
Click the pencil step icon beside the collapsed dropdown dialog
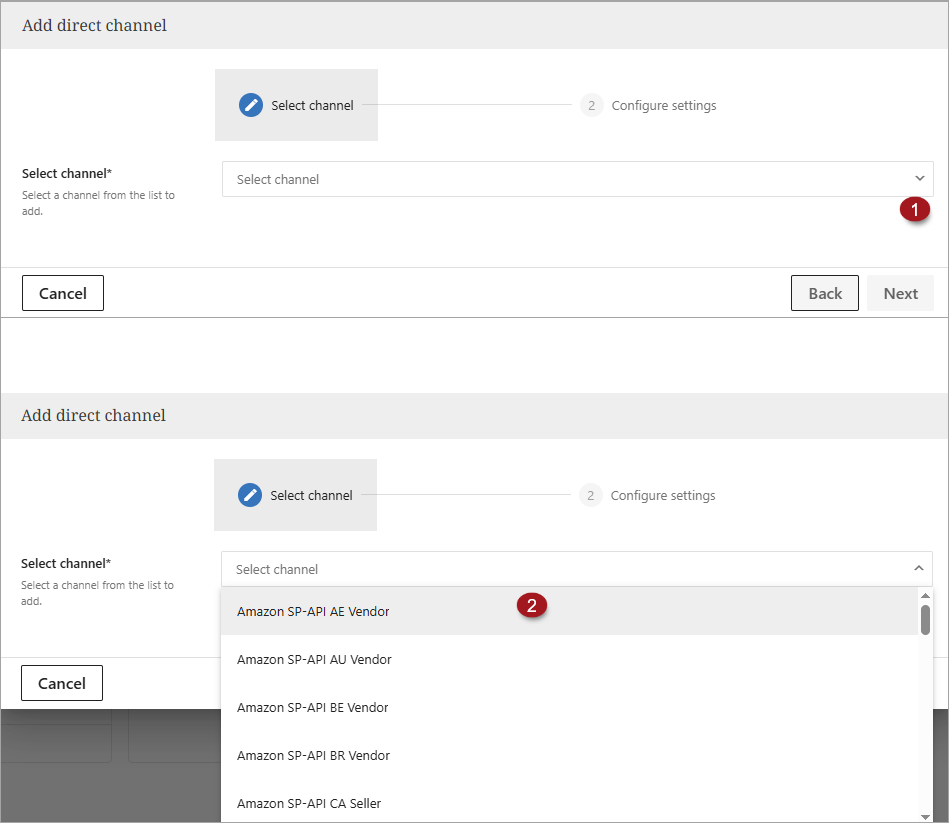[251, 105]
